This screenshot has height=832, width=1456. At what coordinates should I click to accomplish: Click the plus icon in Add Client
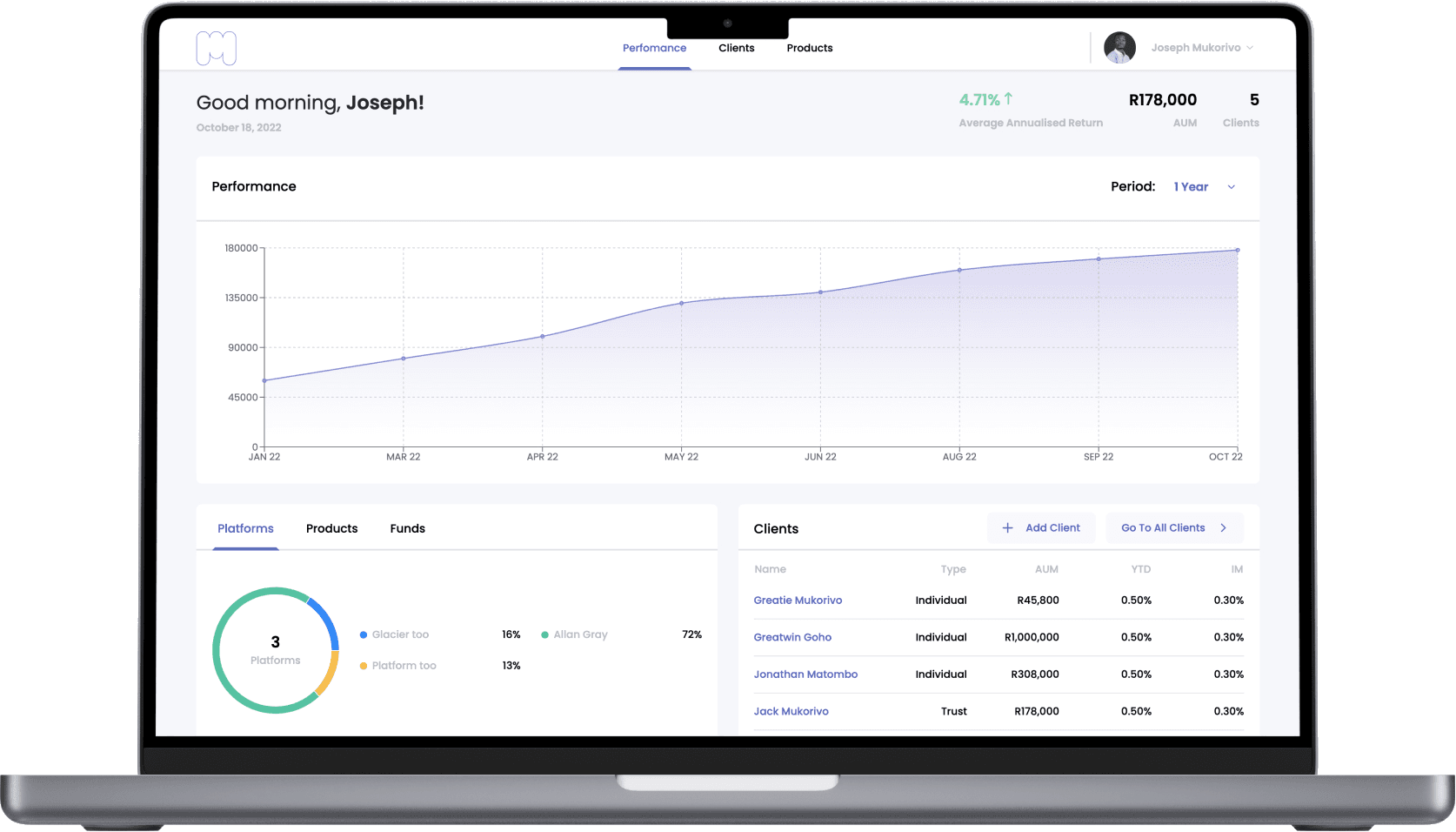coord(1007,528)
